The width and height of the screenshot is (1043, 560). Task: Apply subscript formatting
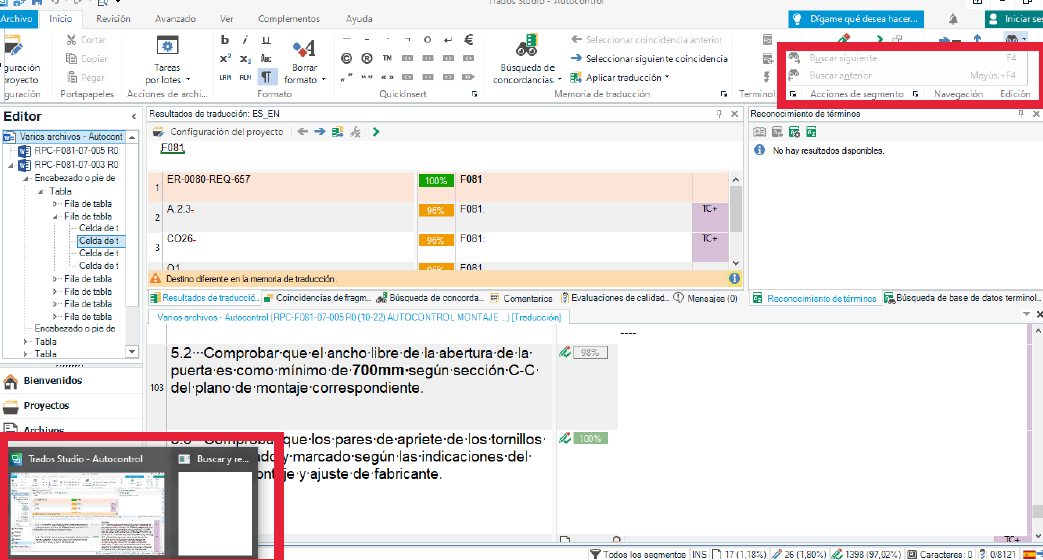click(245, 59)
